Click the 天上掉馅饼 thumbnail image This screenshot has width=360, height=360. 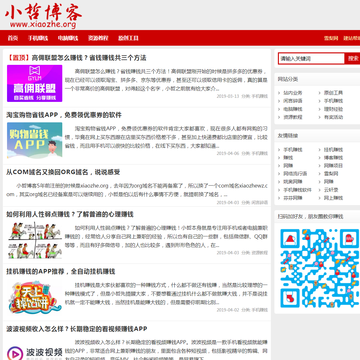(x=35, y=297)
